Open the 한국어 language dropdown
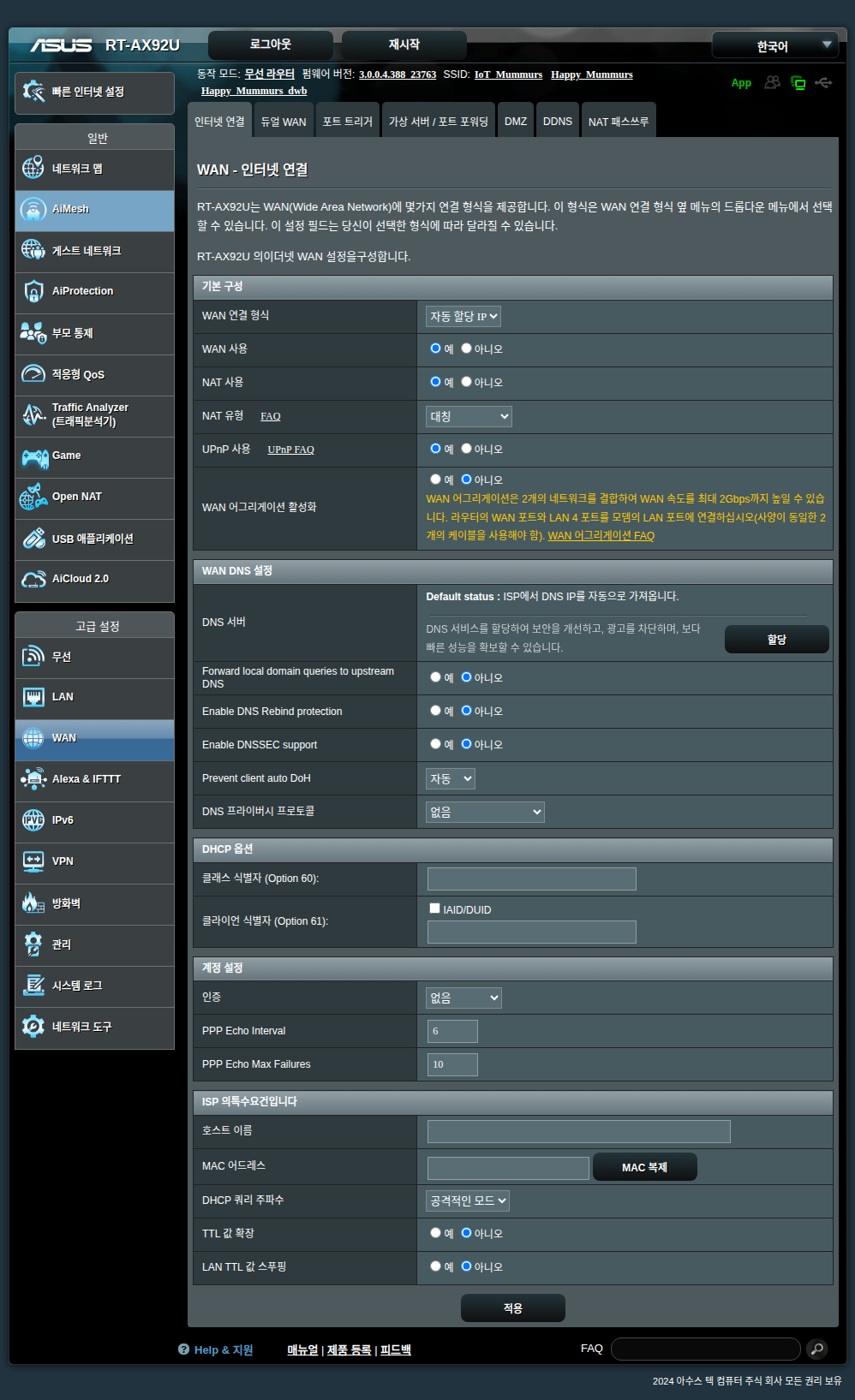The image size is (855, 1400). point(774,45)
